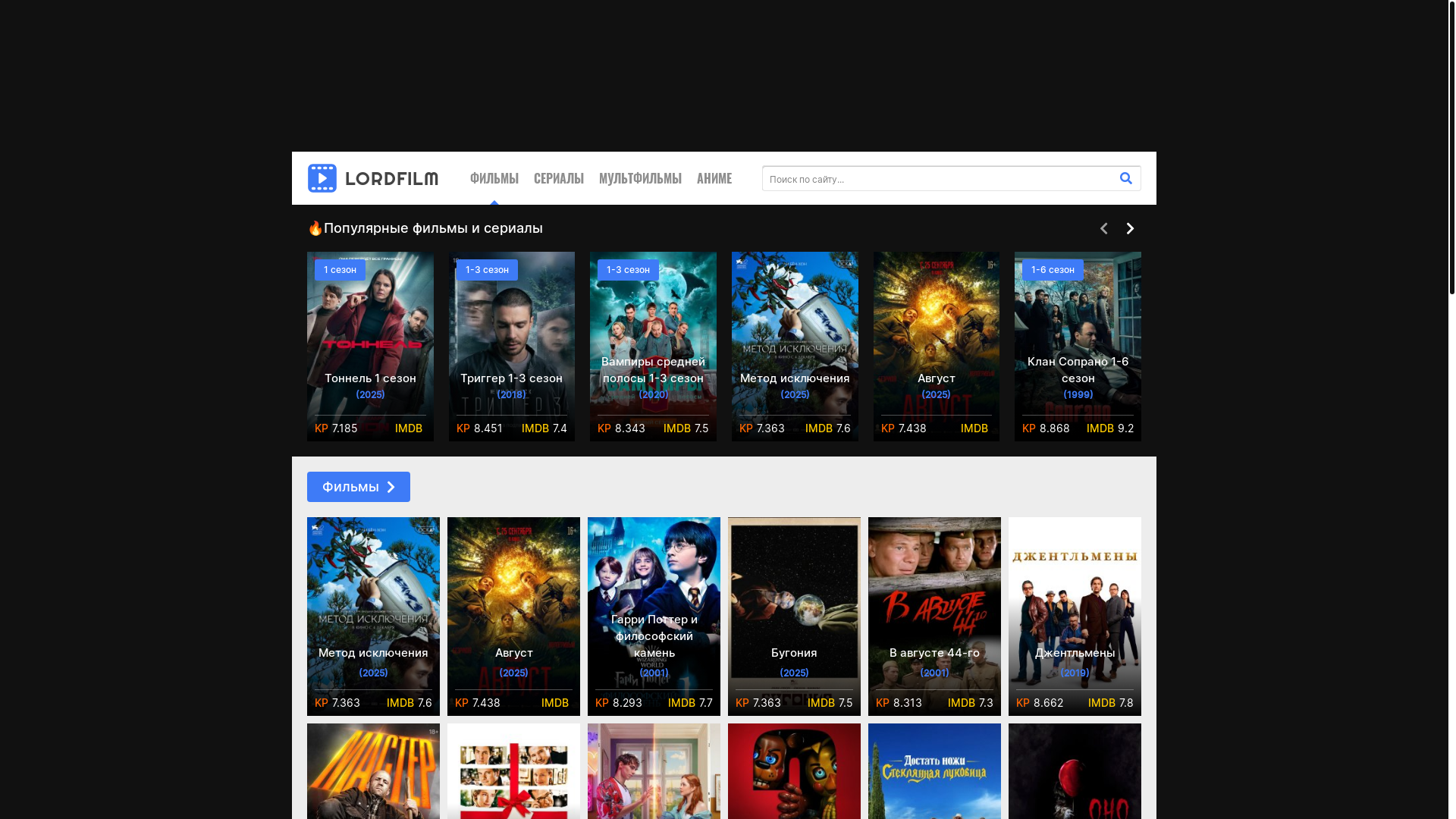
Task: Open Клан Сопрано 1-6 сезон poster
Action: (x=1078, y=347)
